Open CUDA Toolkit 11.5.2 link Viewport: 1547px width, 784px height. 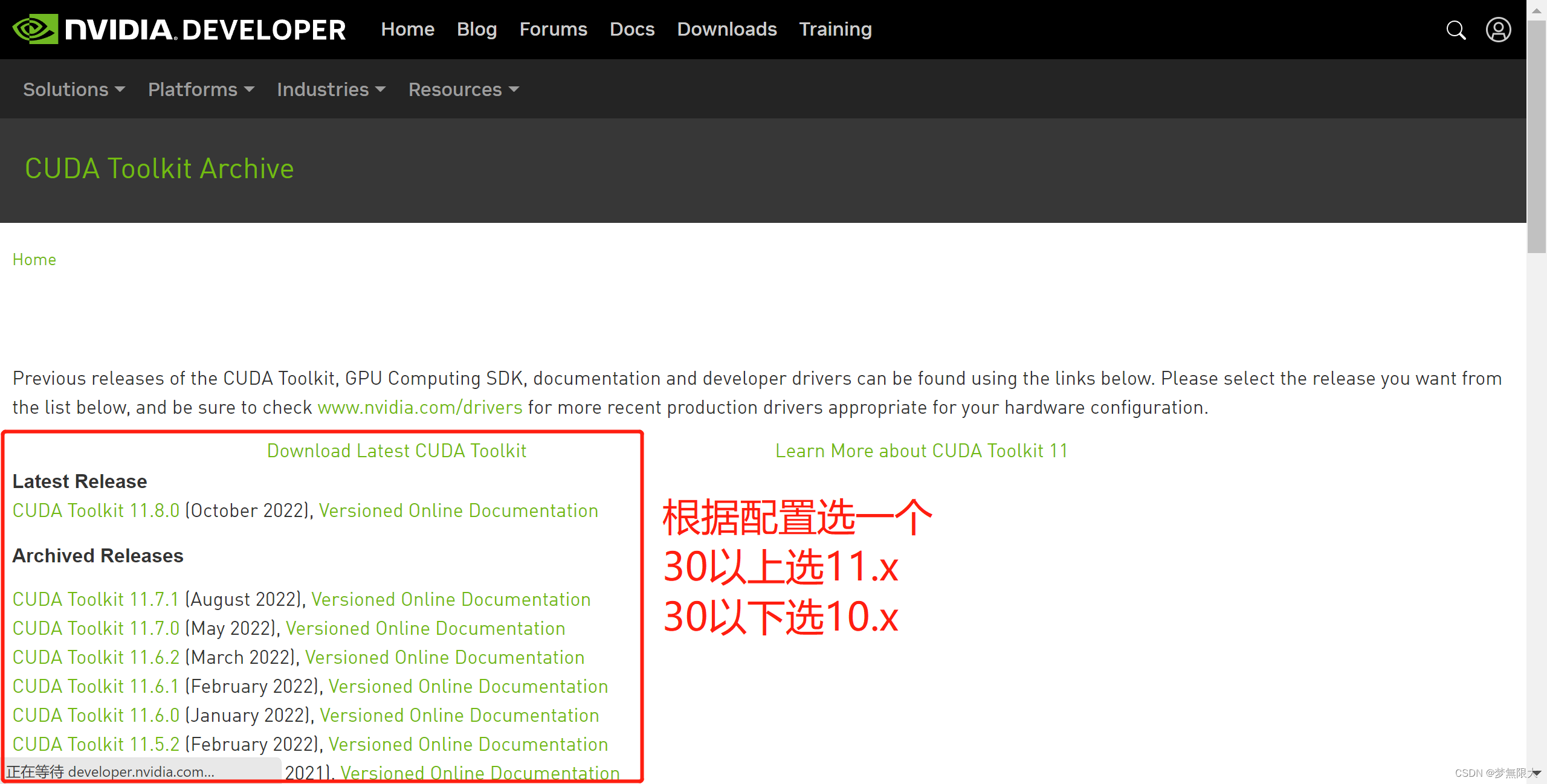[x=96, y=745]
